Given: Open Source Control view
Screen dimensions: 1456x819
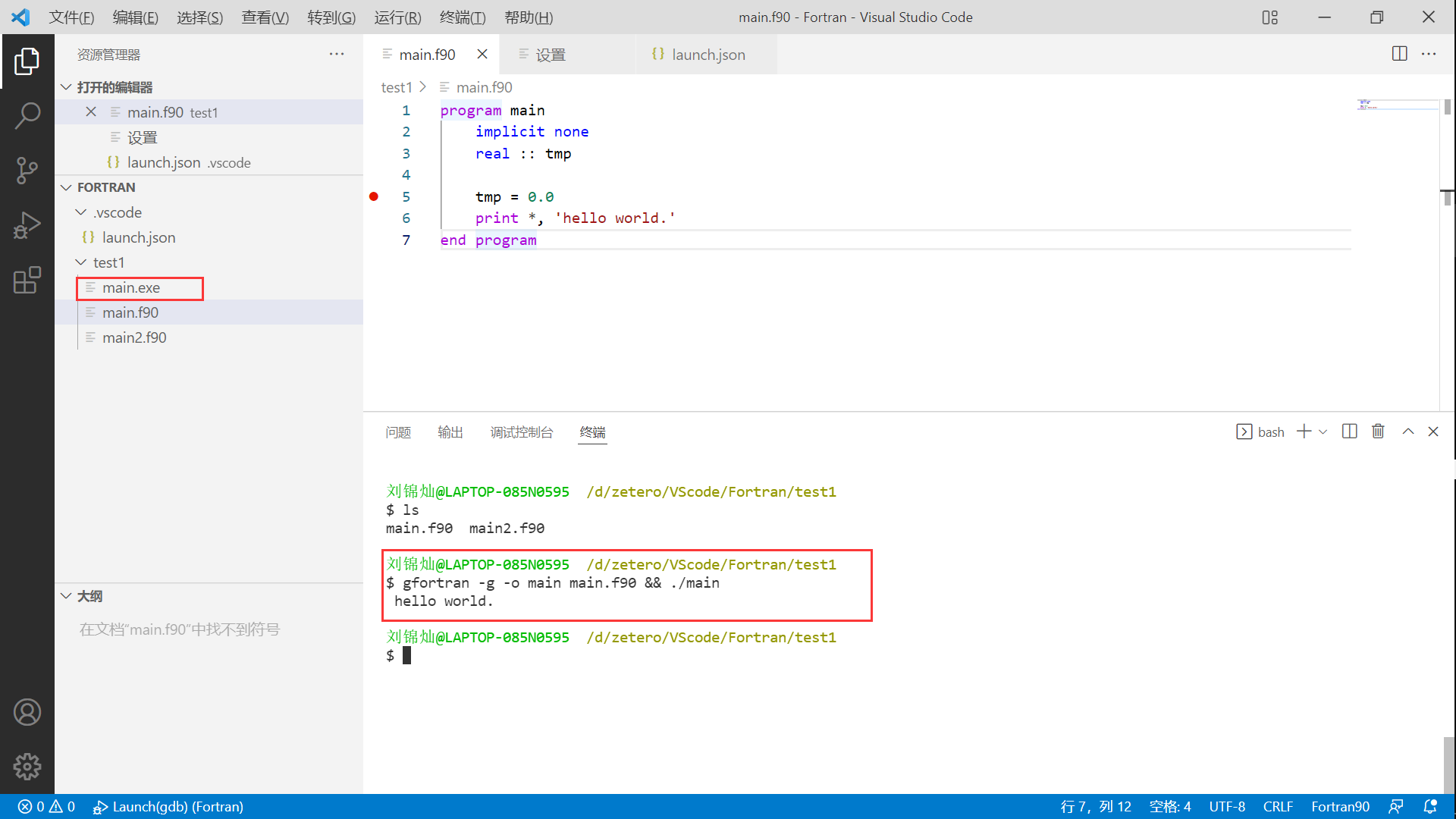Looking at the screenshot, I should coord(27,170).
